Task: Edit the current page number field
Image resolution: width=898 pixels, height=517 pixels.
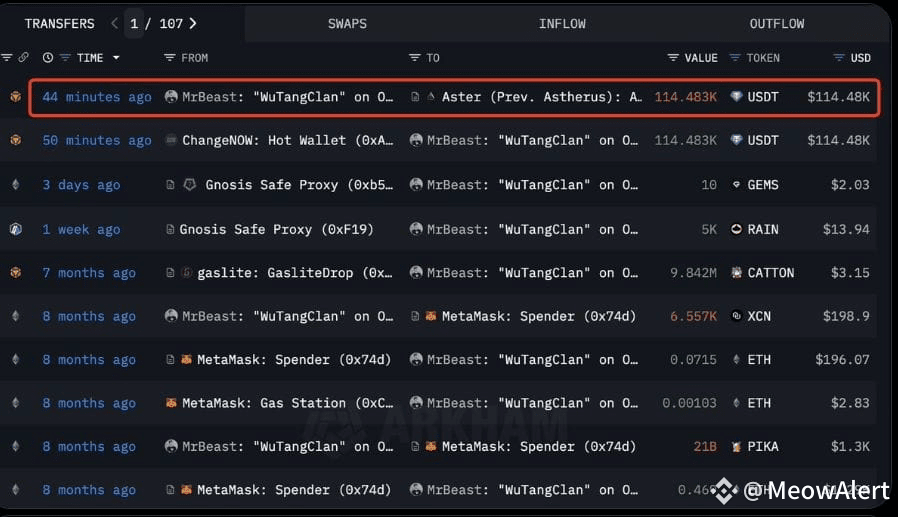Action: pos(134,23)
